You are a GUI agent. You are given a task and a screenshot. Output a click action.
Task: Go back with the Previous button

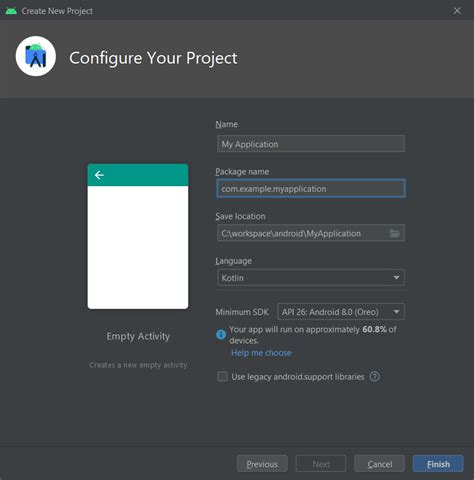tap(262, 464)
